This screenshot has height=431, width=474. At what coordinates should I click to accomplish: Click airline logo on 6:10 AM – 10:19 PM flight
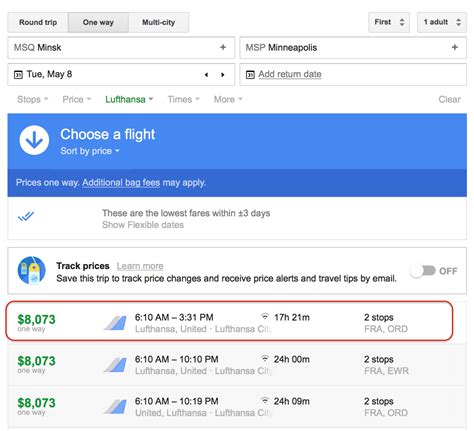tap(116, 407)
